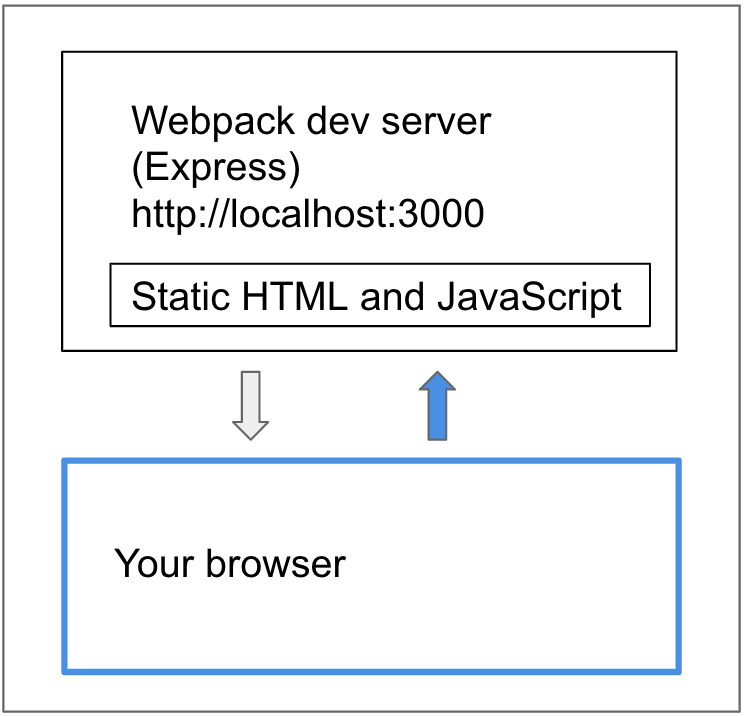Click the 'Webpack dev server' text
This screenshot has width=744, height=716.
tap(311, 121)
